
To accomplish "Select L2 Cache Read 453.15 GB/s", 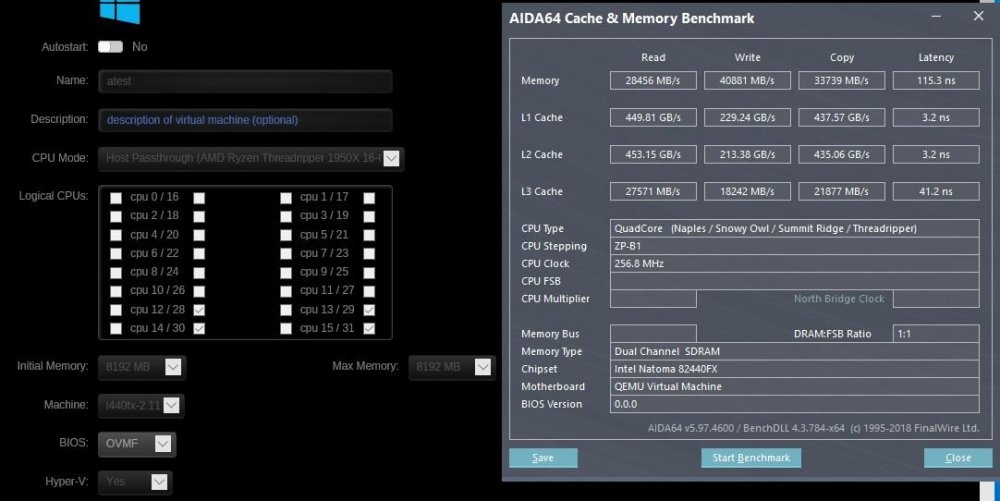I will (x=653, y=154).
